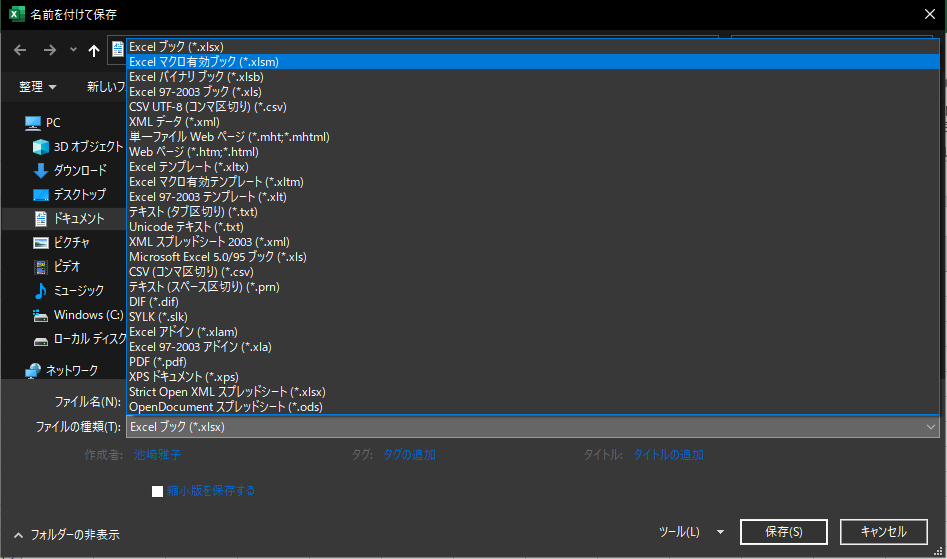
Task: Open デスクトップ folder
Action: [x=69, y=194]
